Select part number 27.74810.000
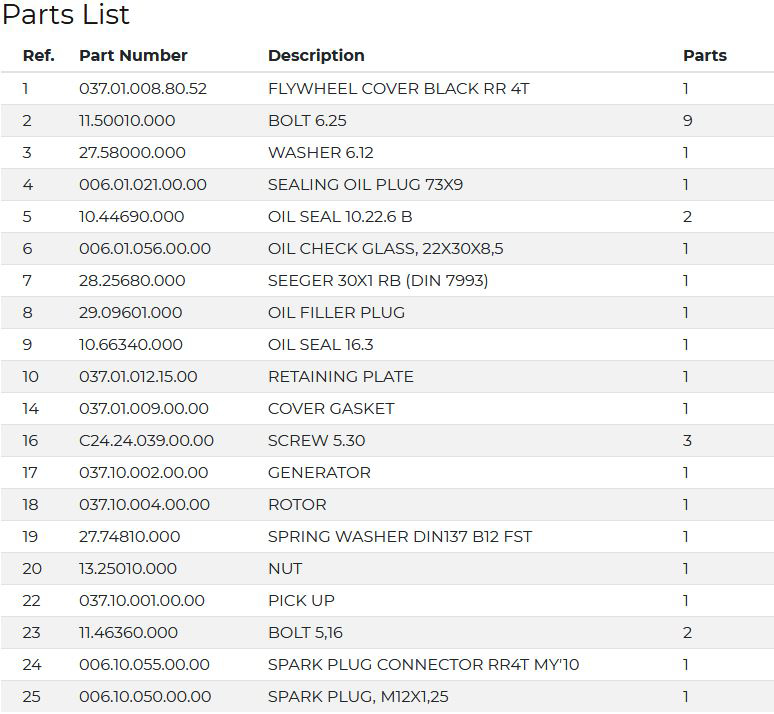 tap(130, 537)
